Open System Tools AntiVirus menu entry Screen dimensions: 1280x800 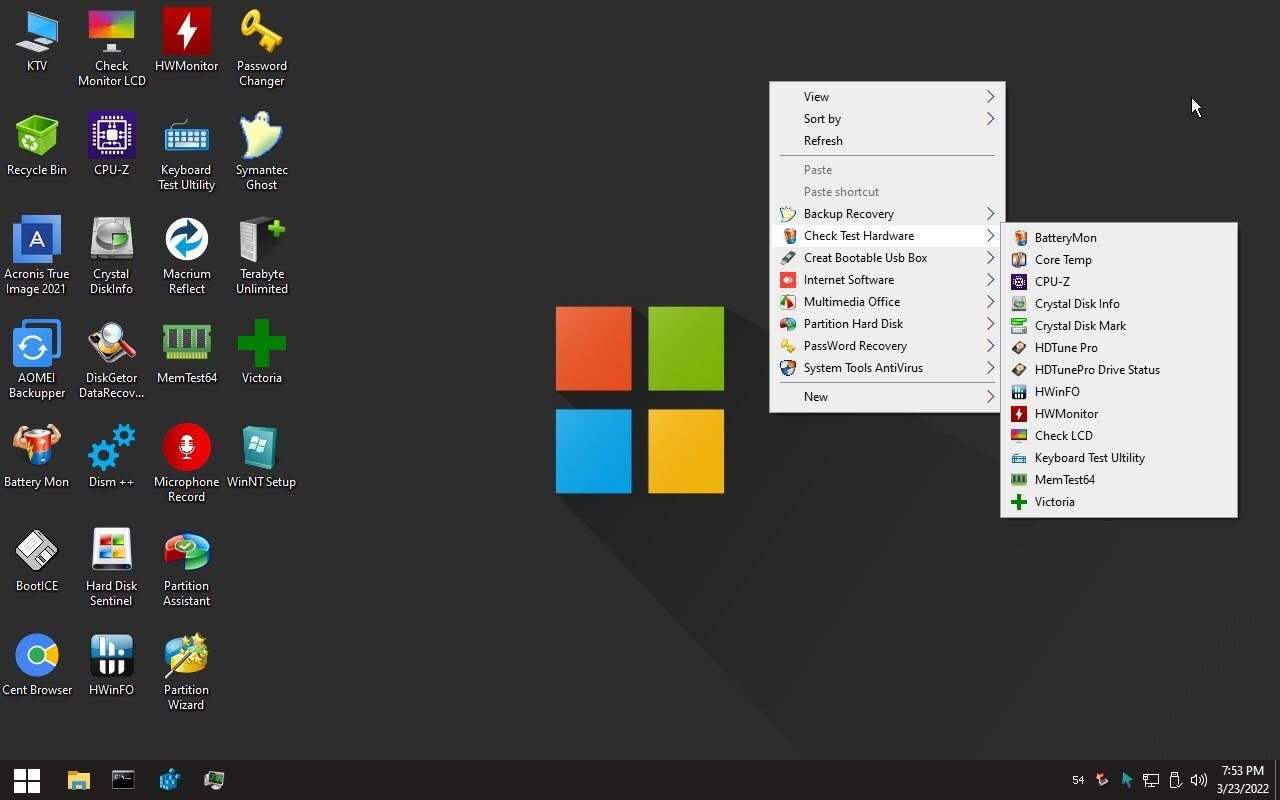887,368
